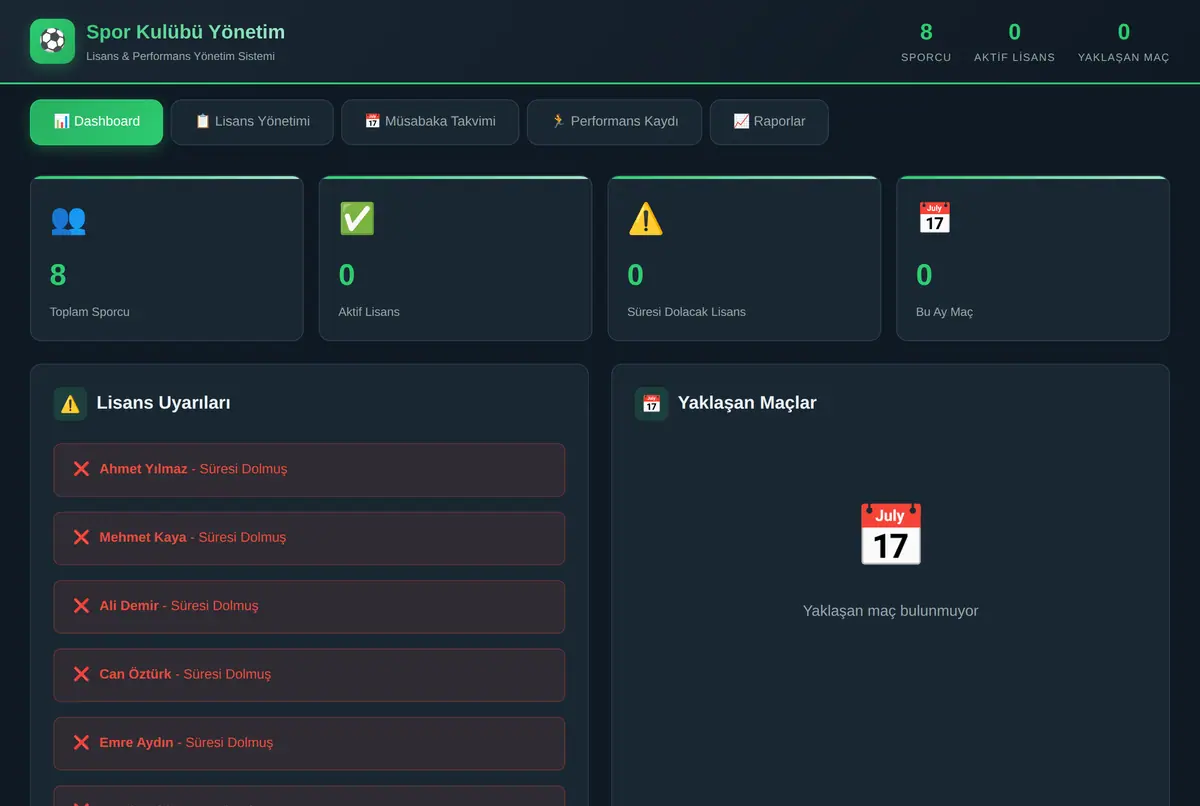Click red X icon next to Ali Demir
This screenshot has height=806, width=1200.
81,606
